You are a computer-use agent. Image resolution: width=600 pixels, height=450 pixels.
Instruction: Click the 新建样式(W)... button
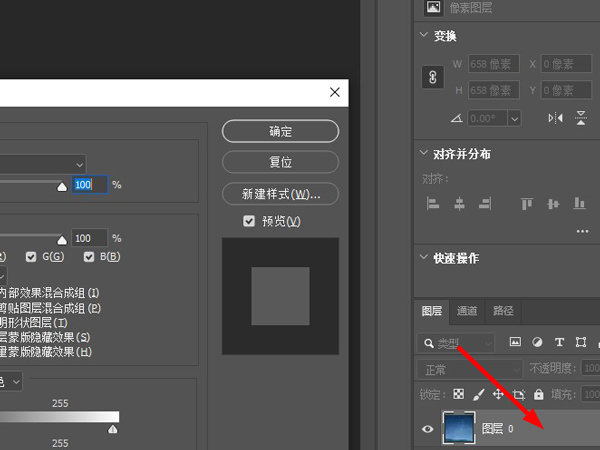280,194
